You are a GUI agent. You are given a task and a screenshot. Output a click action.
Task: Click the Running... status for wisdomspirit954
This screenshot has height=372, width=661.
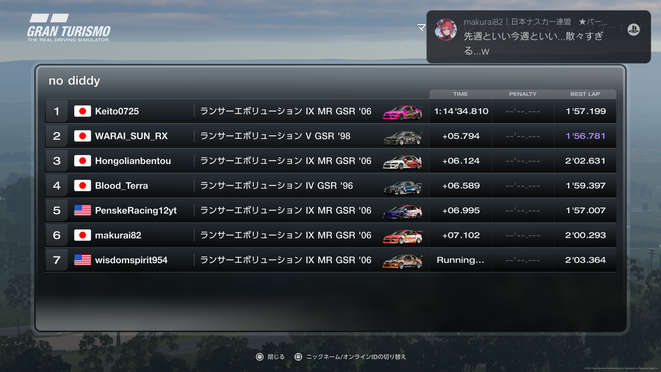(460, 260)
